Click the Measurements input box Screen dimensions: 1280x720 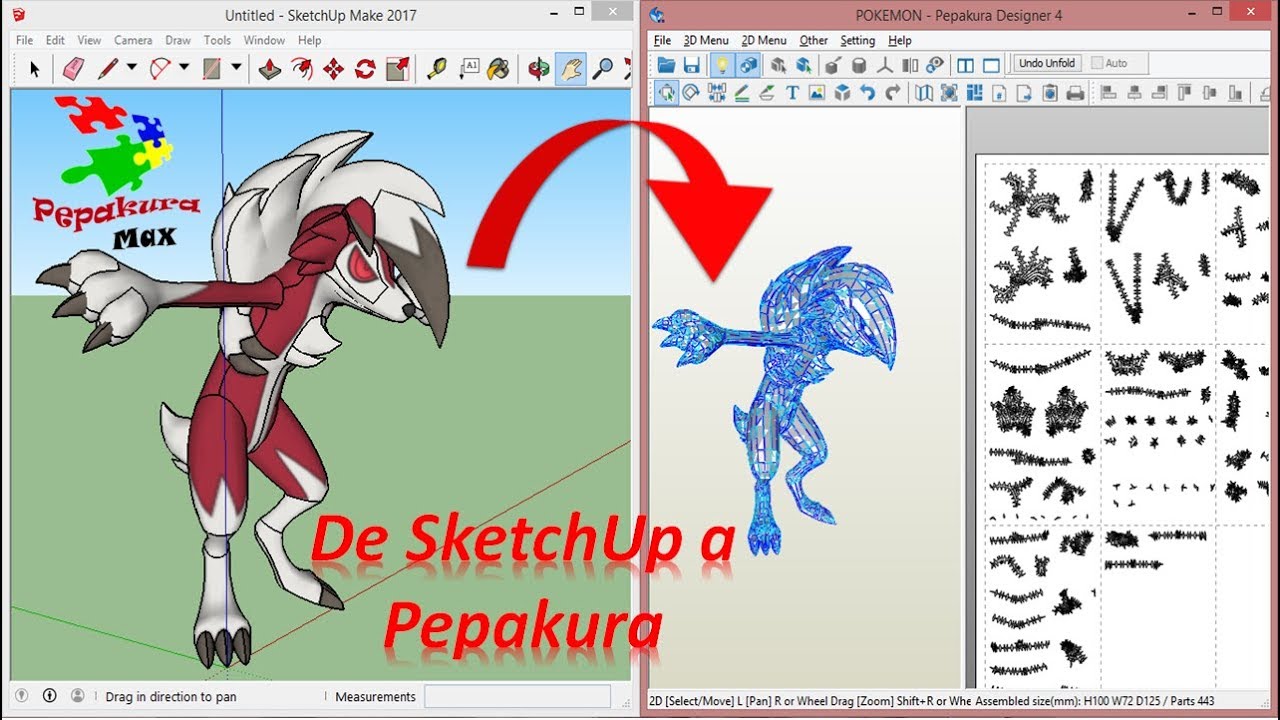517,696
